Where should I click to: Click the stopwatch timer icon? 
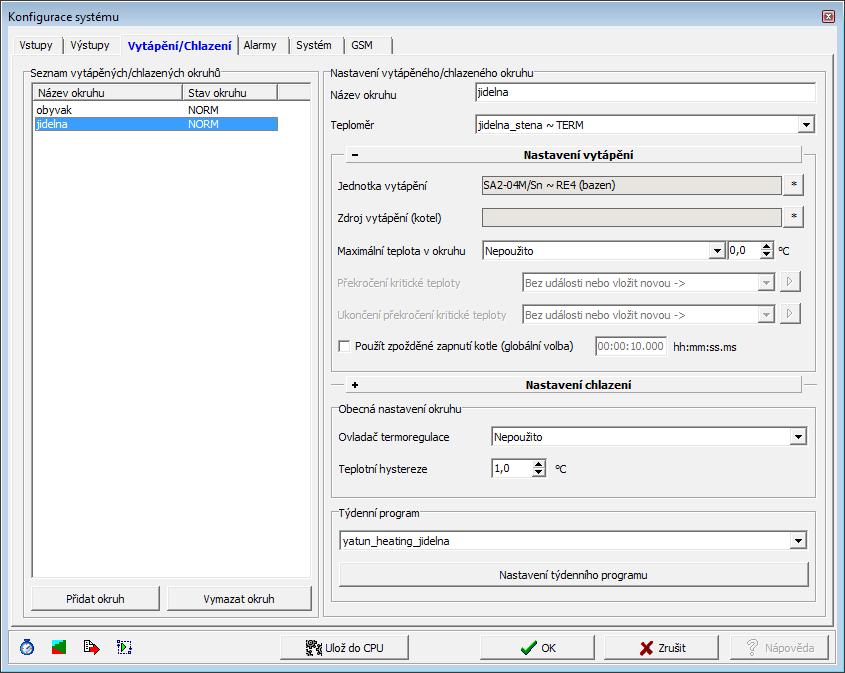coord(26,647)
